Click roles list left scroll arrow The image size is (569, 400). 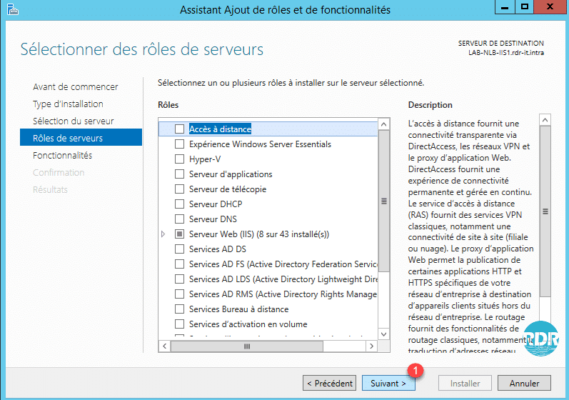point(165,346)
